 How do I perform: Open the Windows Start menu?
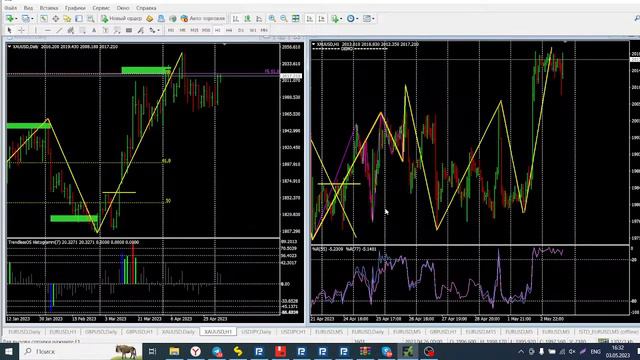(x=9, y=351)
